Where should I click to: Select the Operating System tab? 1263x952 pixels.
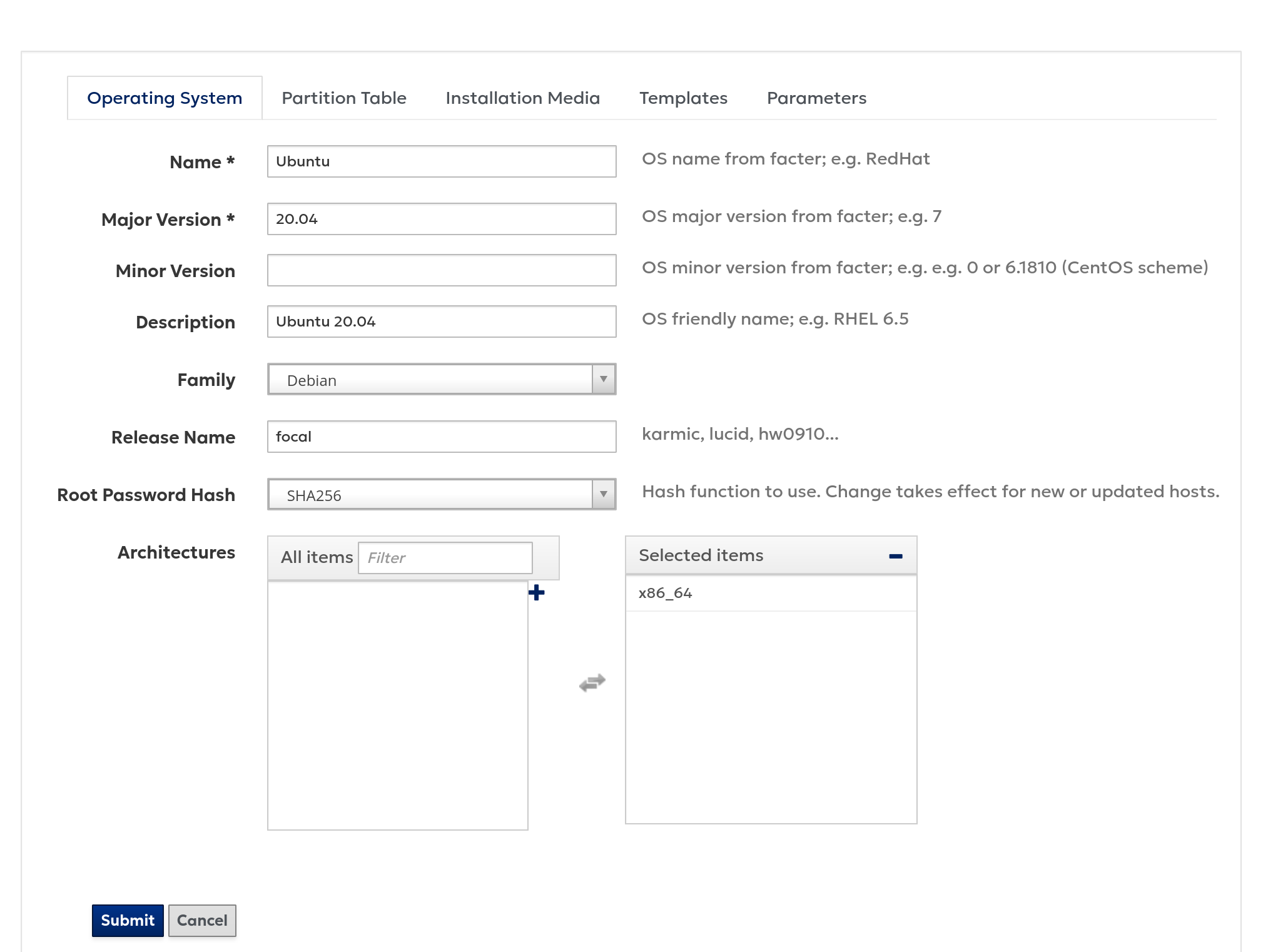click(165, 98)
